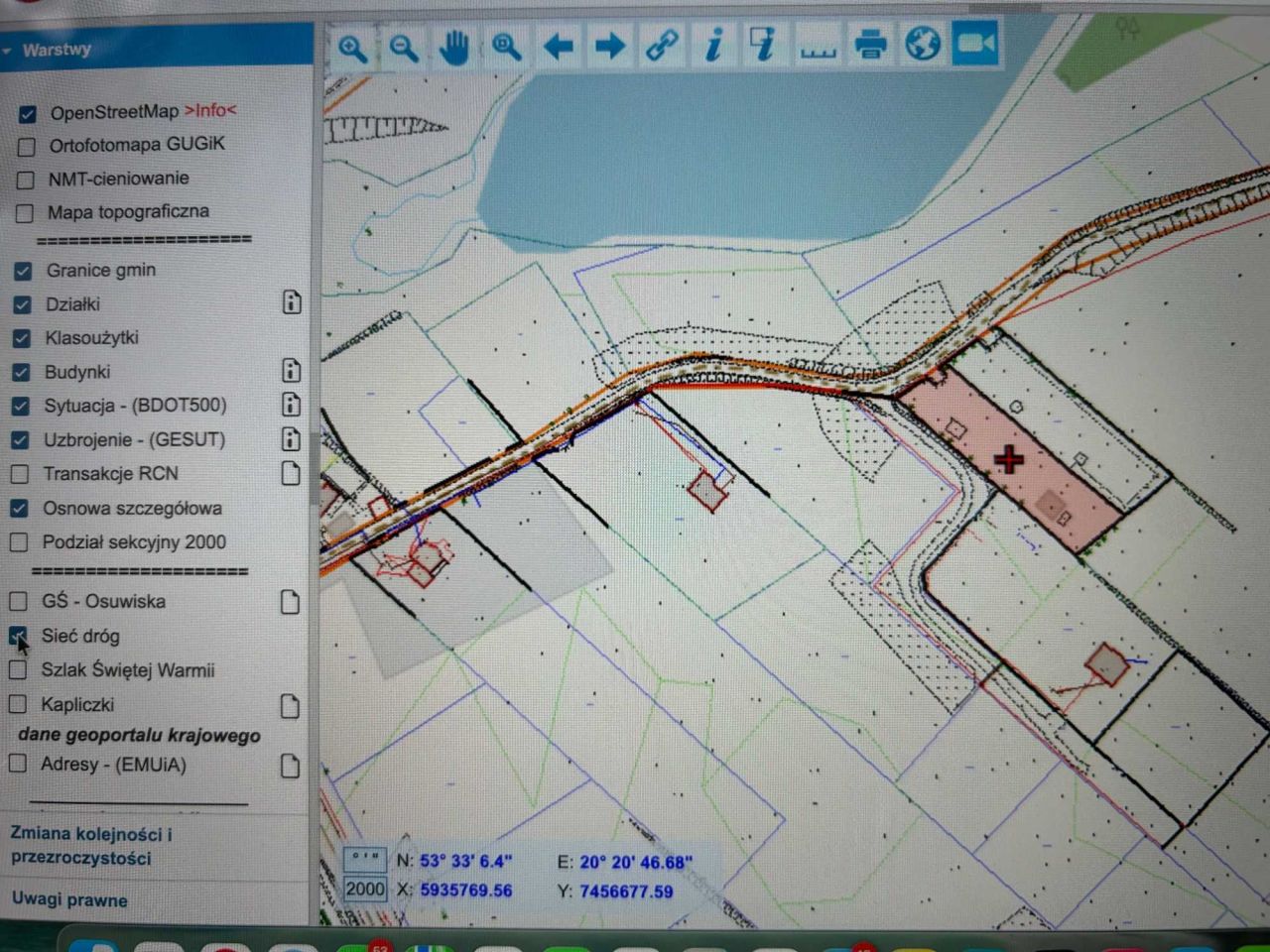Open info document icon for Budynki layer
This screenshot has height=952, width=1270.
click(x=292, y=371)
